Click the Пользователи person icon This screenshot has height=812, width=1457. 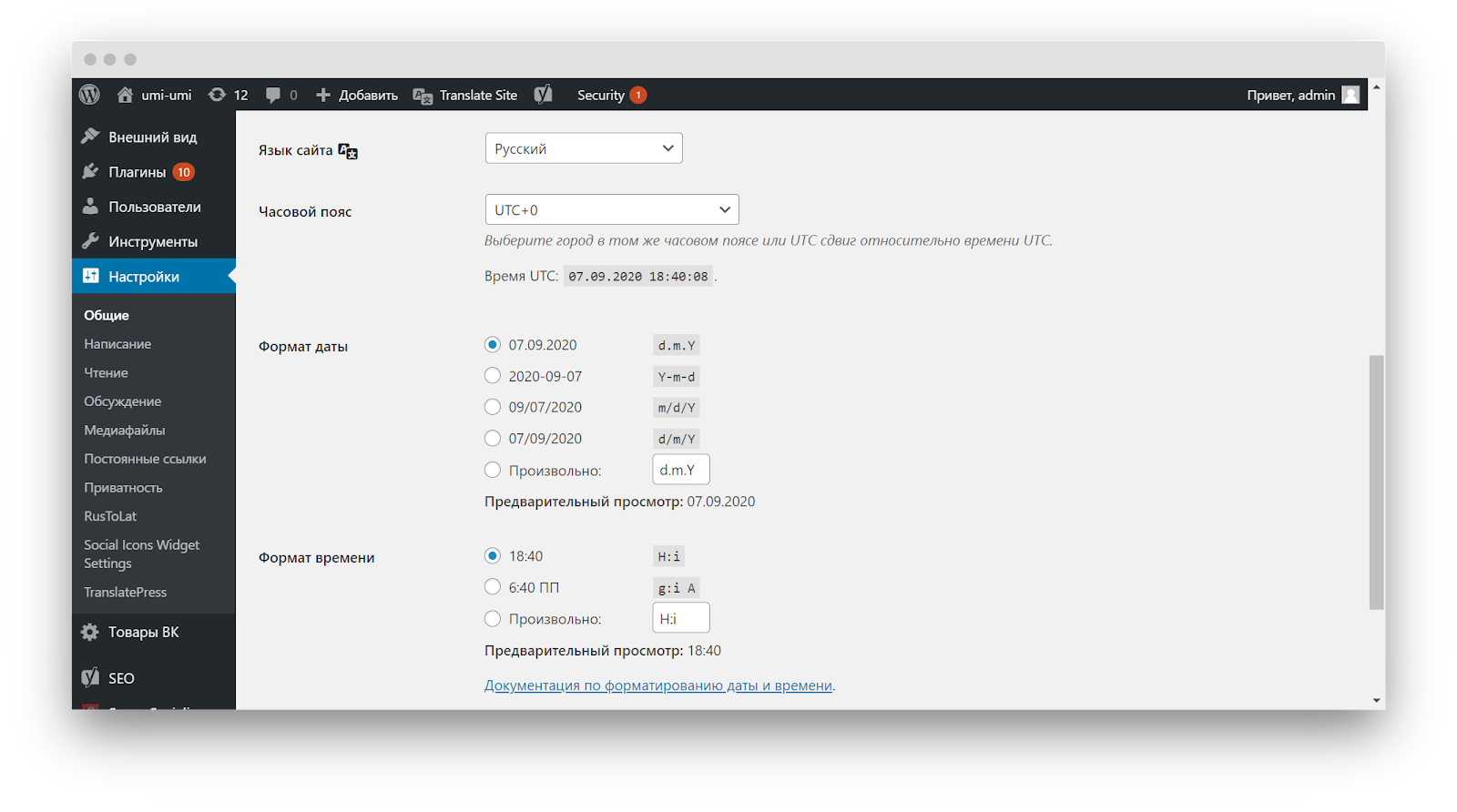click(90, 207)
